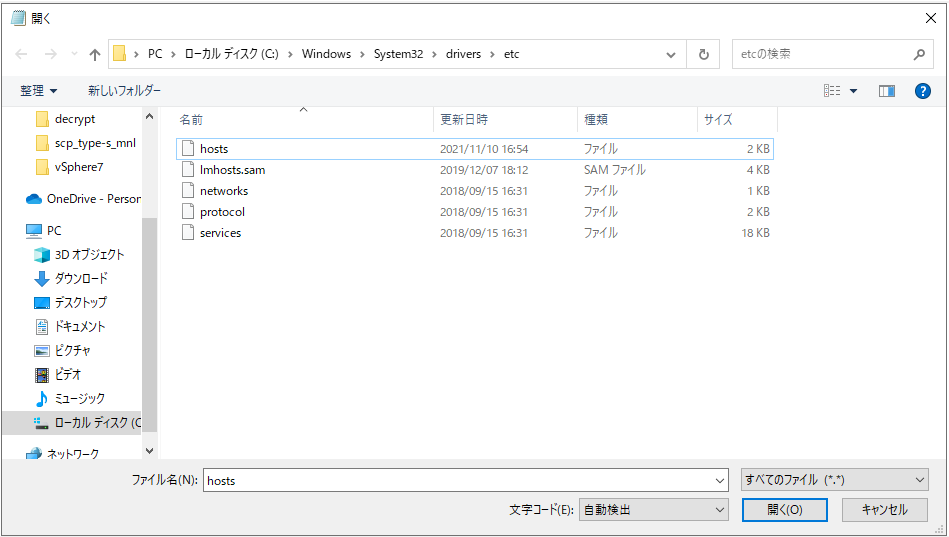Click the file icon beside lmhosts.sam
This screenshot has height=537, width=949.
[188, 170]
